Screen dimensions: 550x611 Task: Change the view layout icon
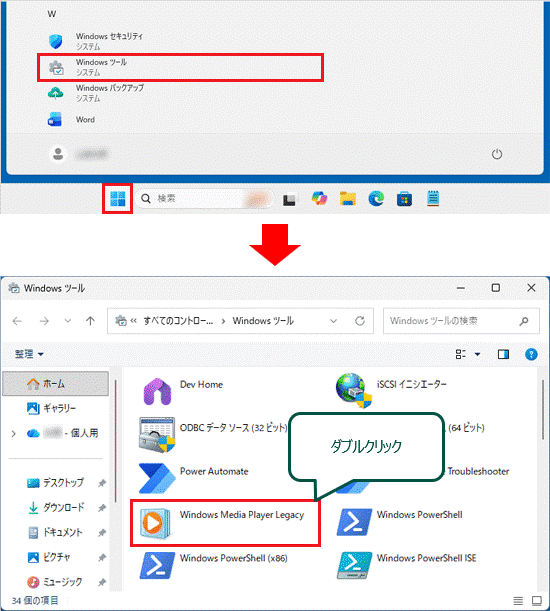click(x=461, y=354)
